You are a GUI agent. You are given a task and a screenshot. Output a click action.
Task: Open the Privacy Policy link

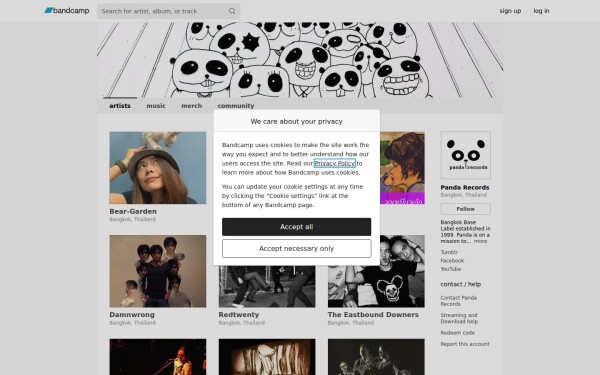(x=335, y=163)
